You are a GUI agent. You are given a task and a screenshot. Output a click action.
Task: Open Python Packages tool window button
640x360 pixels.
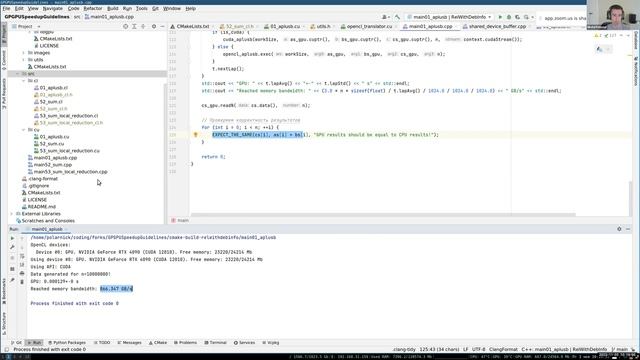(67, 343)
